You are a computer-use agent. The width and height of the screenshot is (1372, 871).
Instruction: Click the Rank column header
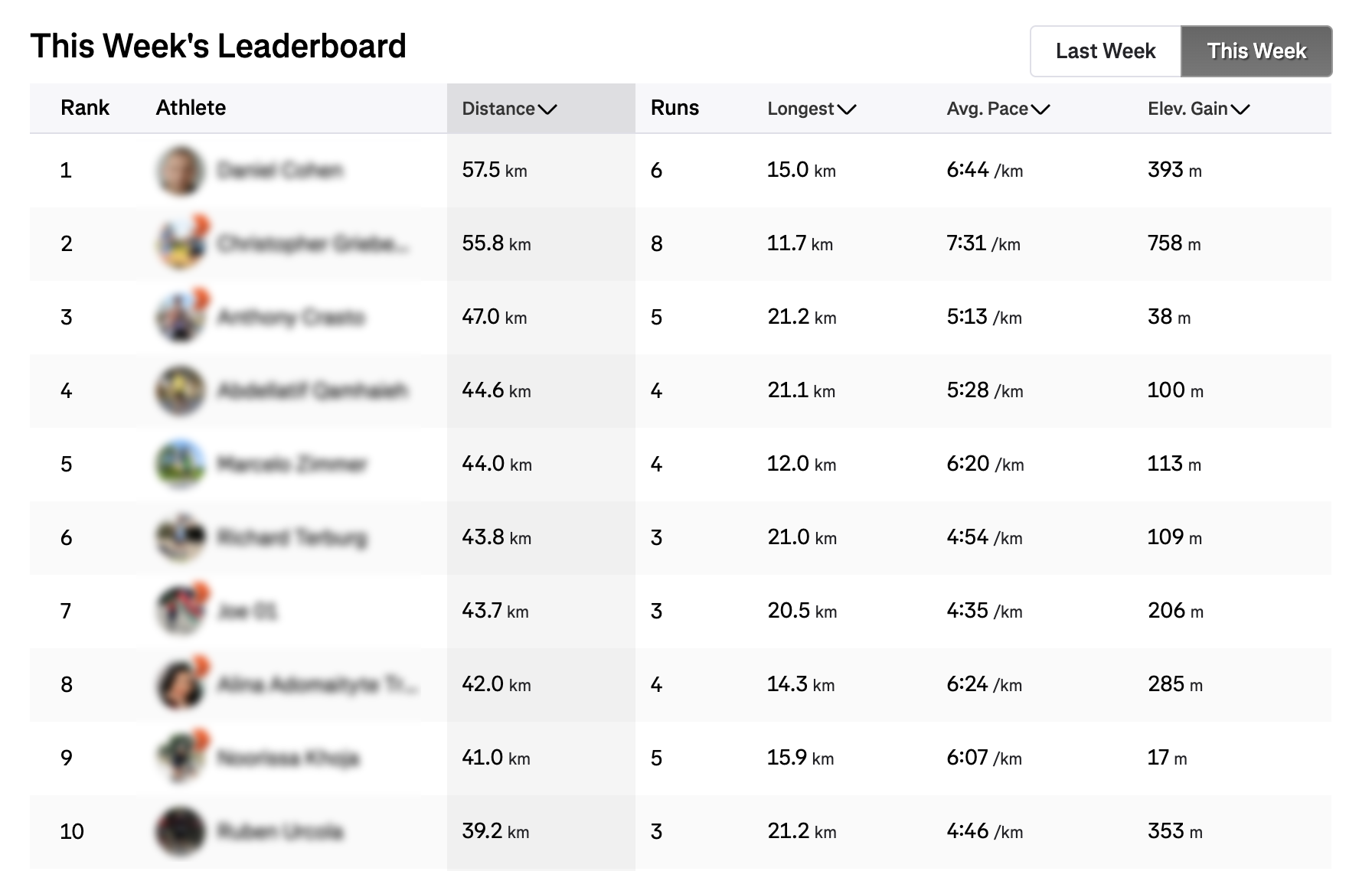pos(85,108)
